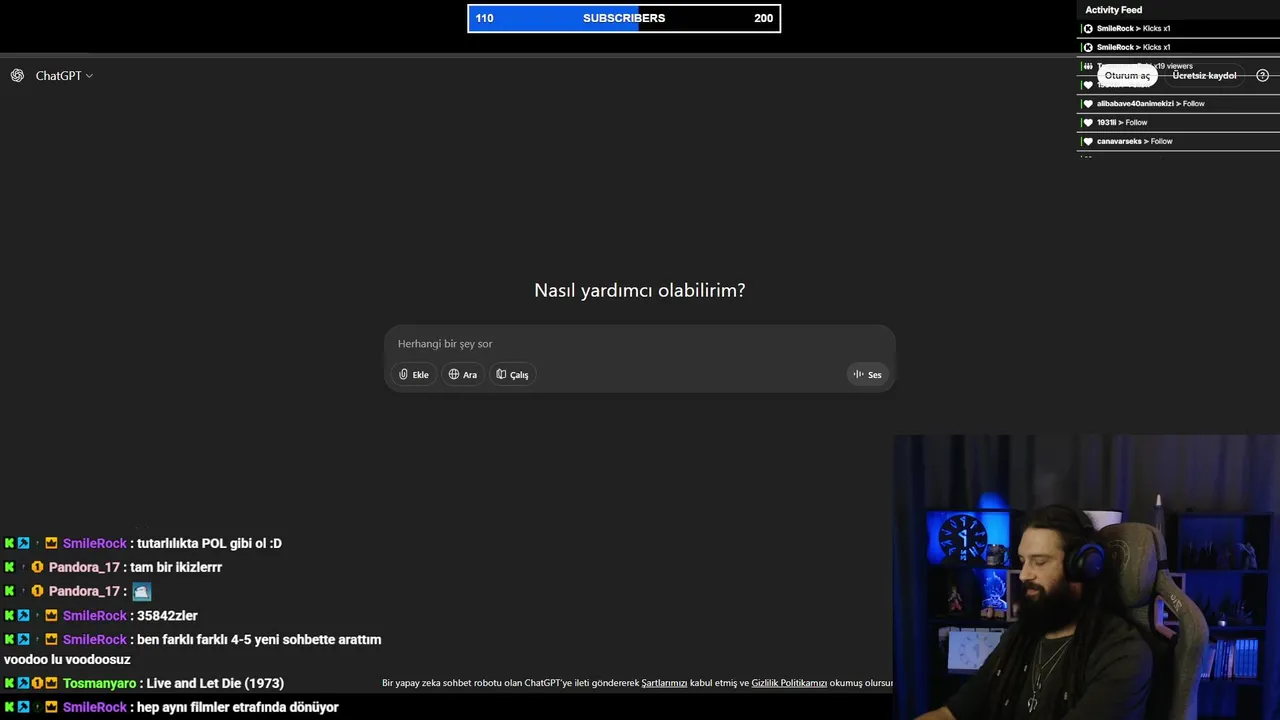
Task: Click SmileRock's 'tutarlılıkta POL gibi ol' message
Action: click(x=209, y=544)
